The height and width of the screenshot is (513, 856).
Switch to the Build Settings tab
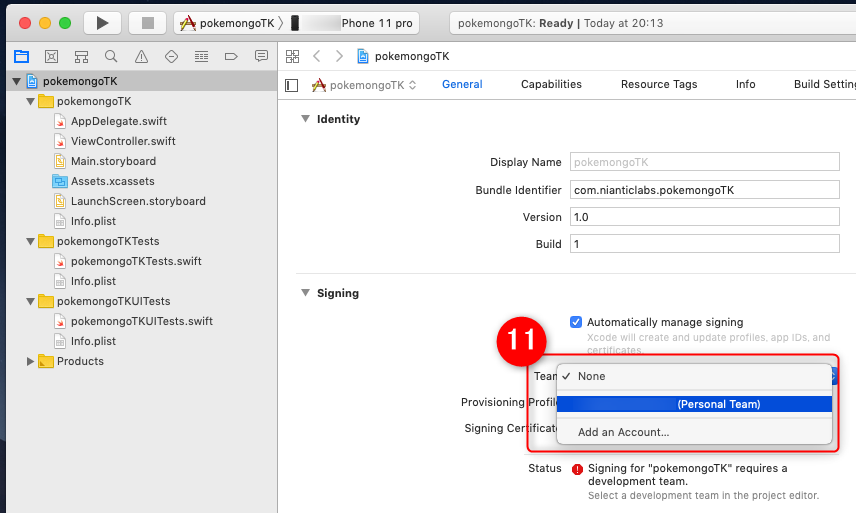[825, 84]
